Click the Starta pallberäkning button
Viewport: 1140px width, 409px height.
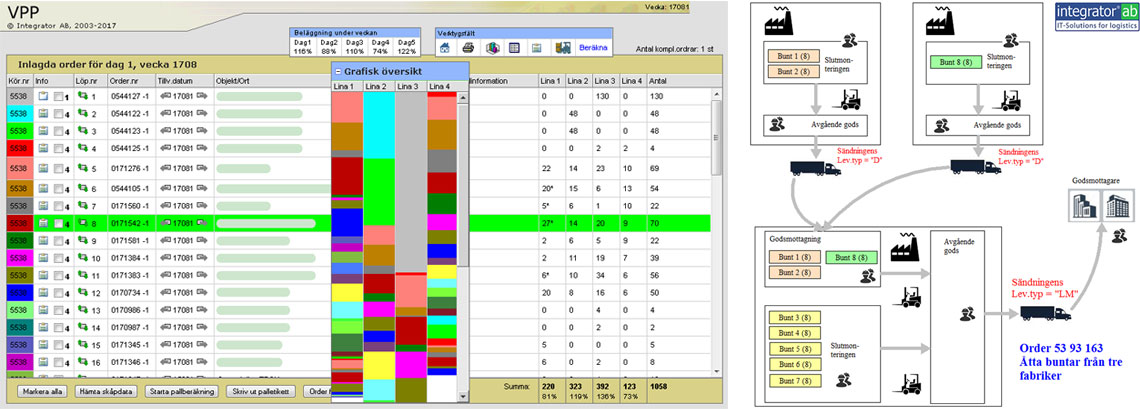pyautogui.click(x=180, y=391)
